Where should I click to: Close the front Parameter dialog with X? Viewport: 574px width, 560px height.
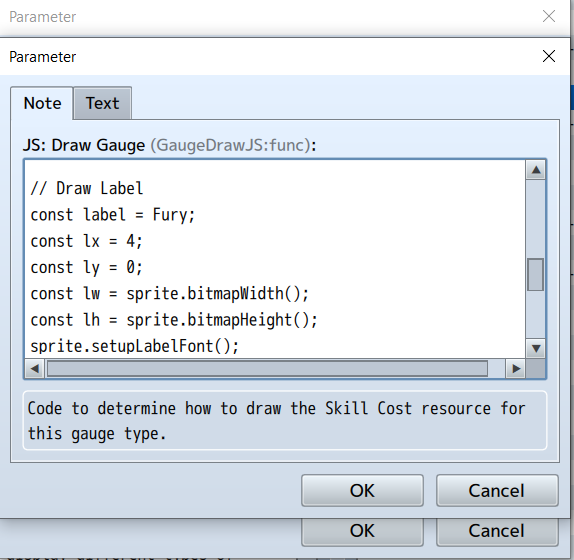pos(549,56)
